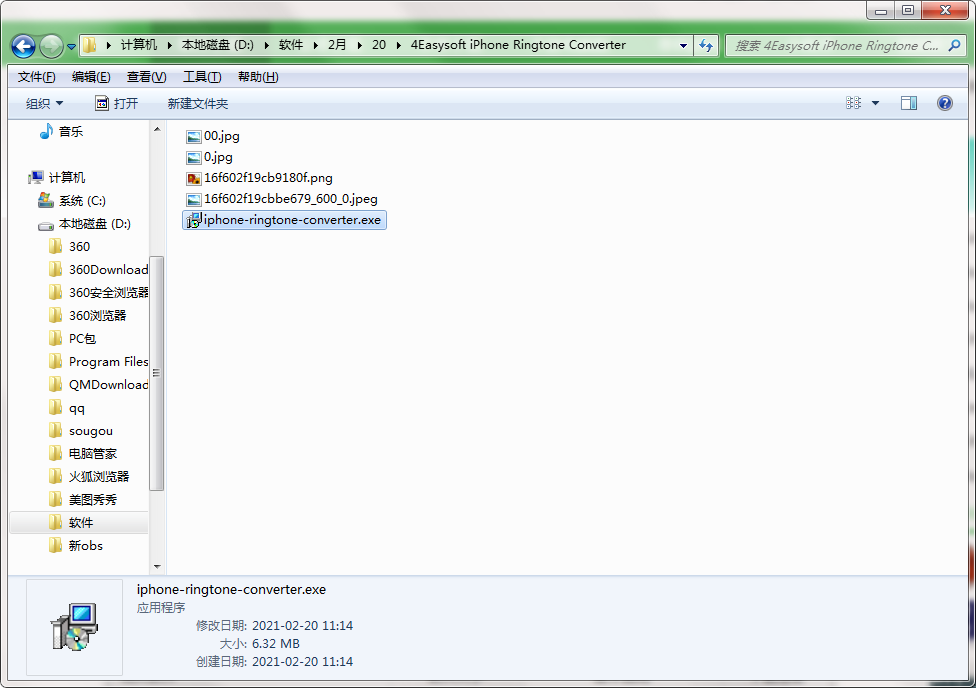Screen dimensions: 976x688
Task: Click the installer icon of iphone-ringtone-converter.exe
Action: pyautogui.click(x=194, y=220)
